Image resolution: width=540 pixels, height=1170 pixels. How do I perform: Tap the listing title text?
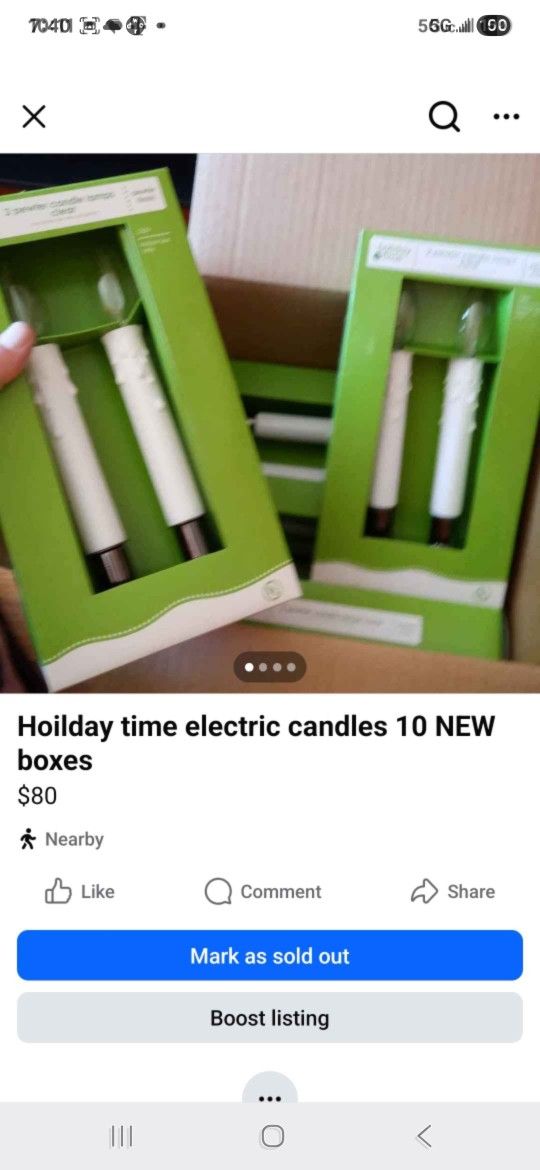[x=256, y=743]
